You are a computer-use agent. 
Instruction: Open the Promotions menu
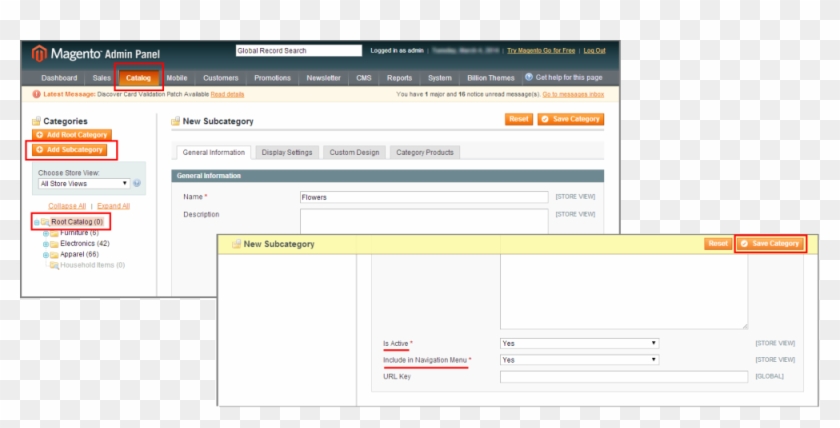[272, 78]
